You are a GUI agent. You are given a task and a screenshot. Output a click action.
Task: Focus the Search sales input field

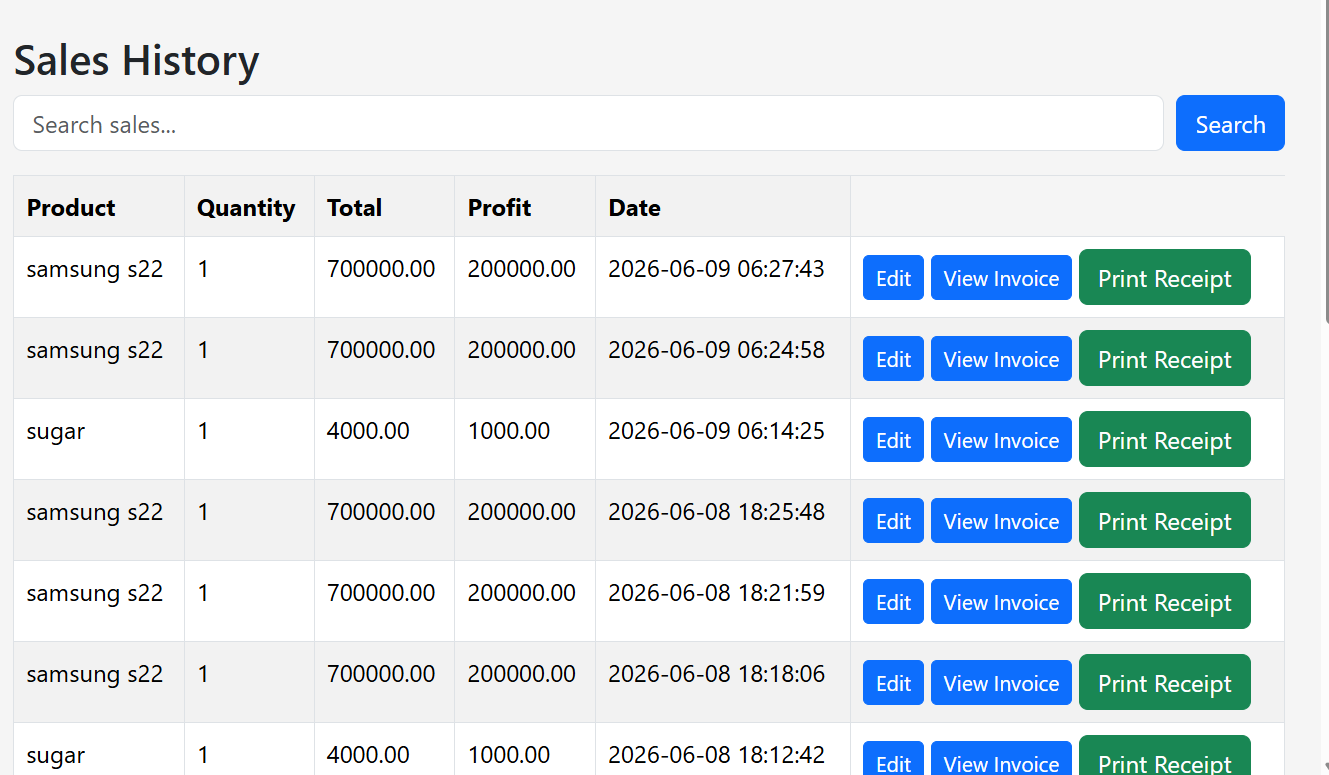tap(588, 123)
